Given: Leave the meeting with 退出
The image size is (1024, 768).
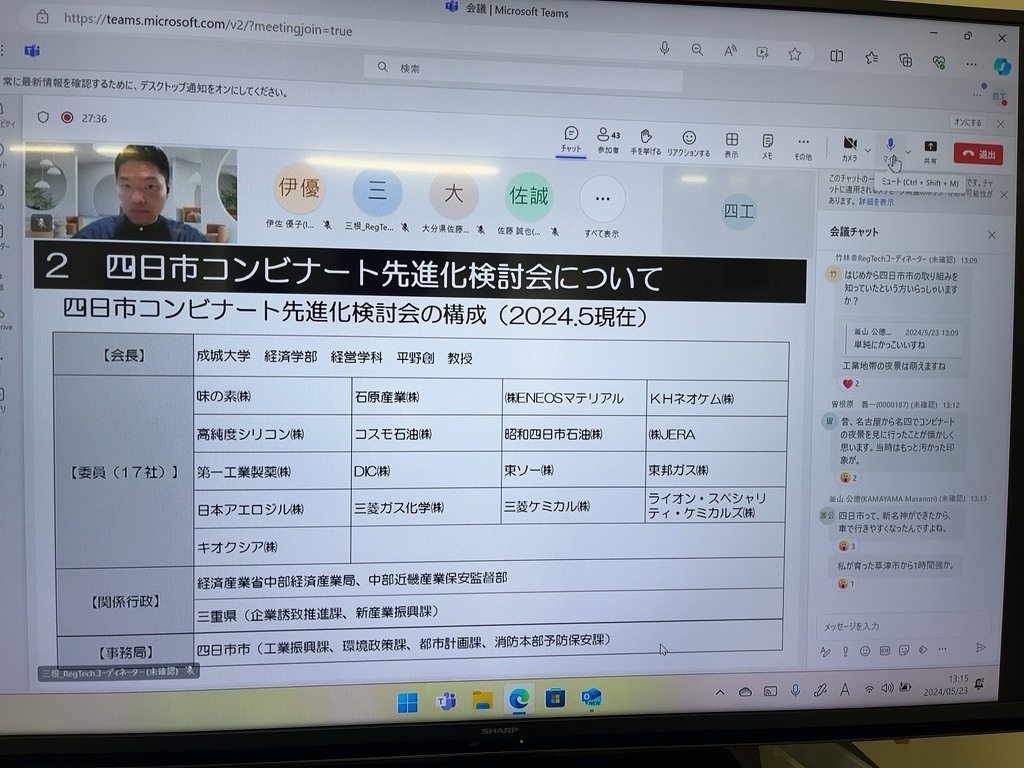Looking at the screenshot, I should point(978,154).
